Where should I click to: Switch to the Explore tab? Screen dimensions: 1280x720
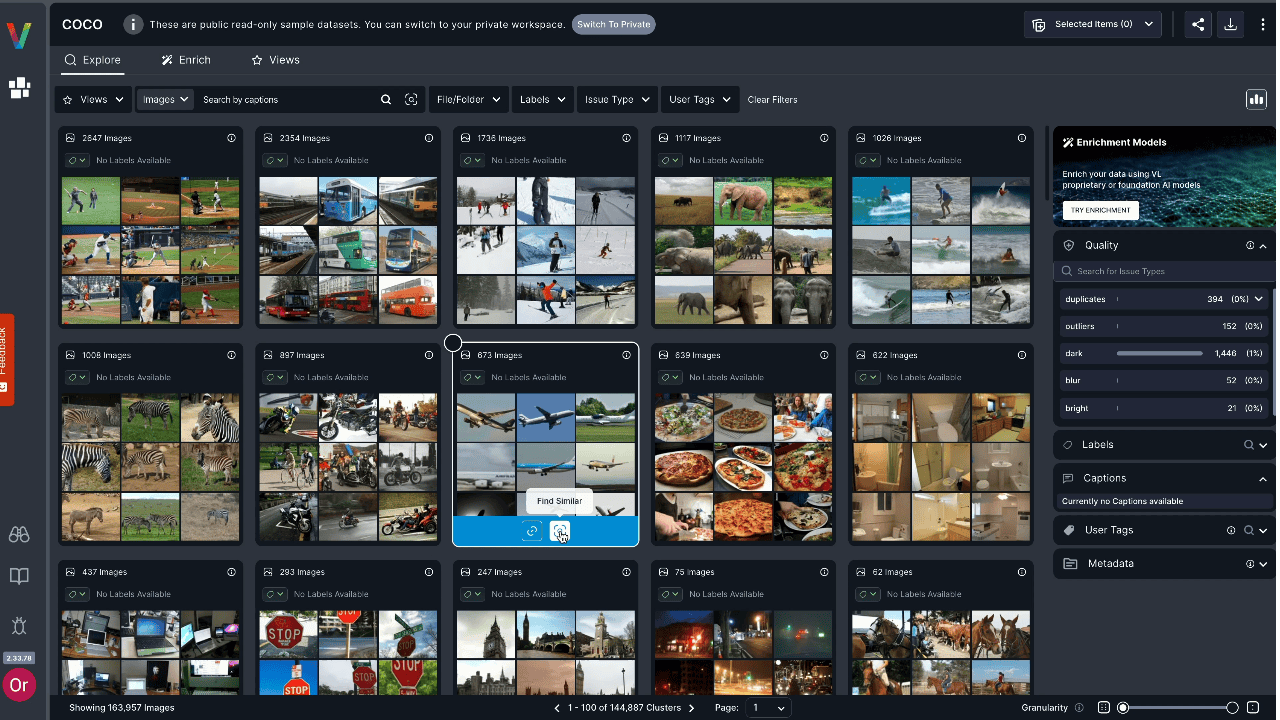(x=92, y=60)
